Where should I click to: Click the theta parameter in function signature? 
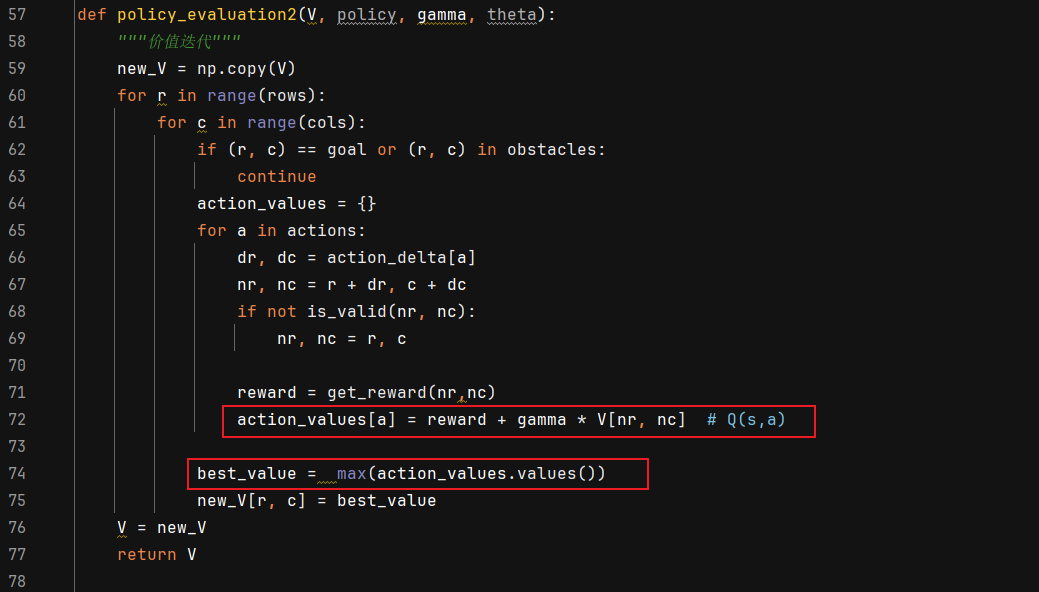[x=512, y=15]
